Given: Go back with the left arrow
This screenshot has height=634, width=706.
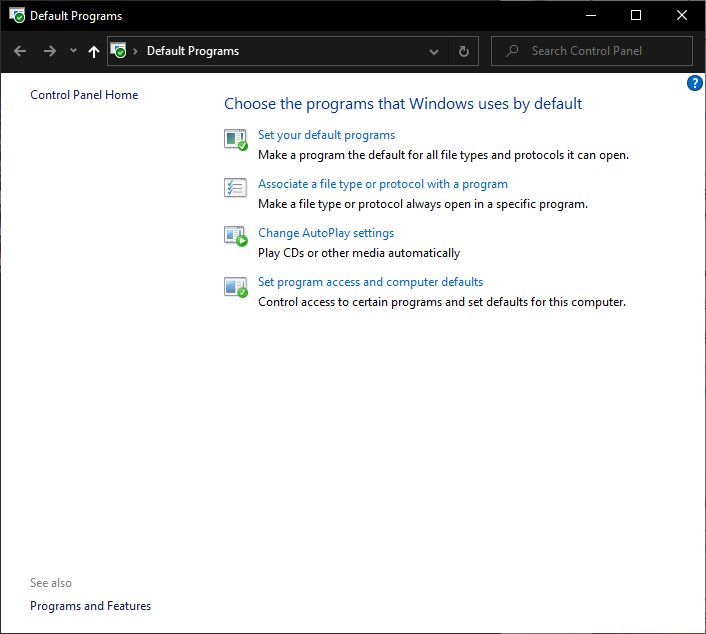Looking at the screenshot, I should (20, 51).
